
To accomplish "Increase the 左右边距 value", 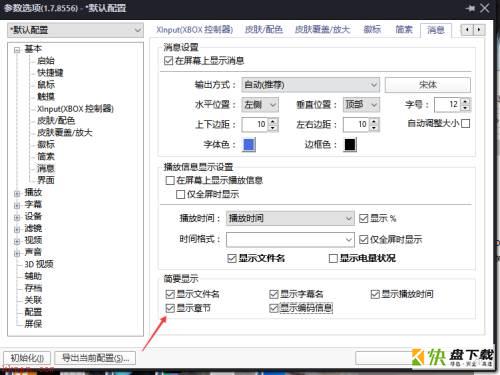I will pyautogui.click(x=374, y=121).
